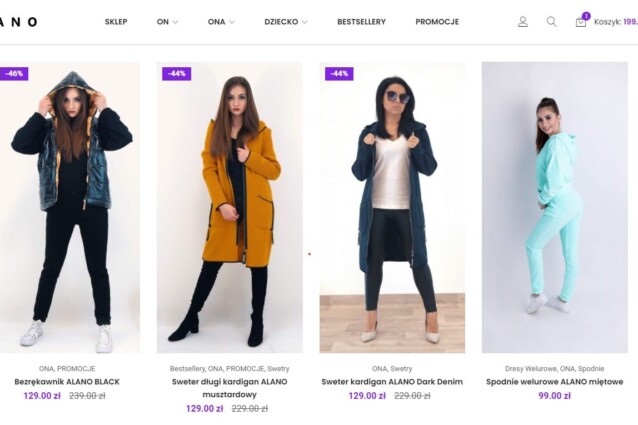638x425 pixels.
Task: Expand the DZIECKO menu dropdown
Action: point(285,21)
